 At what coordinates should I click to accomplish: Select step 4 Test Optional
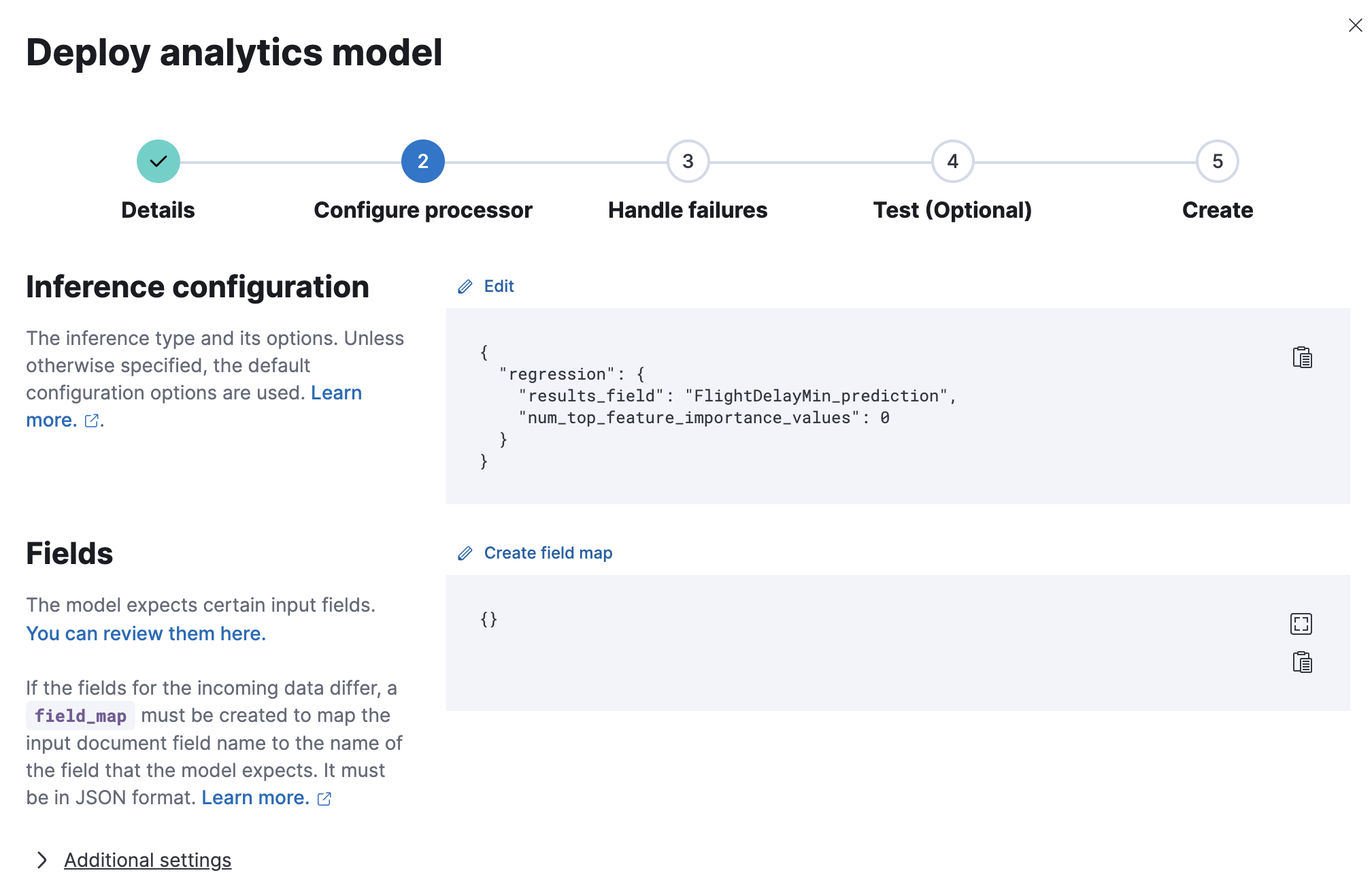[x=952, y=161]
